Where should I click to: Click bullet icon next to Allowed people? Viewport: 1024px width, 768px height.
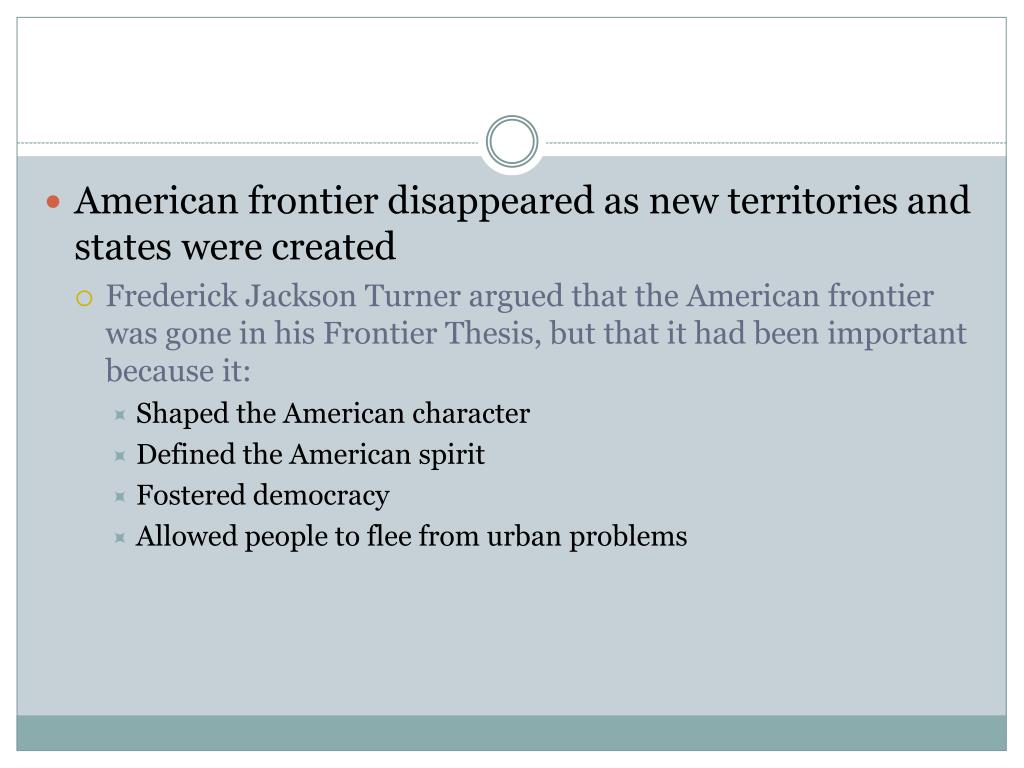click(x=120, y=538)
